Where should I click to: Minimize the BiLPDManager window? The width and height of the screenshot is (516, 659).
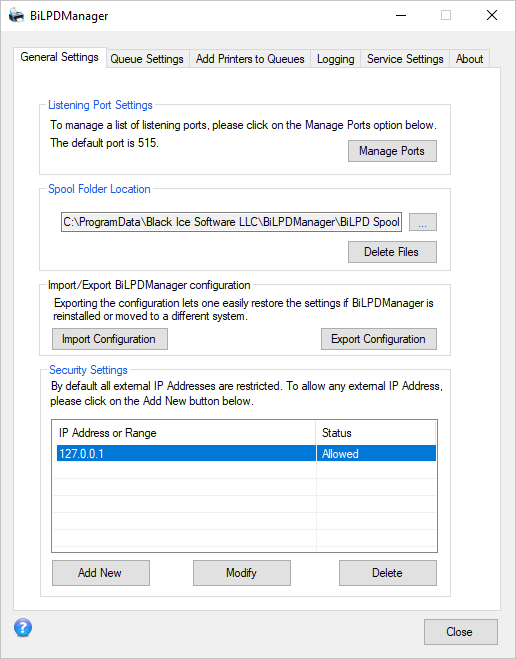pyautogui.click(x=401, y=16)
